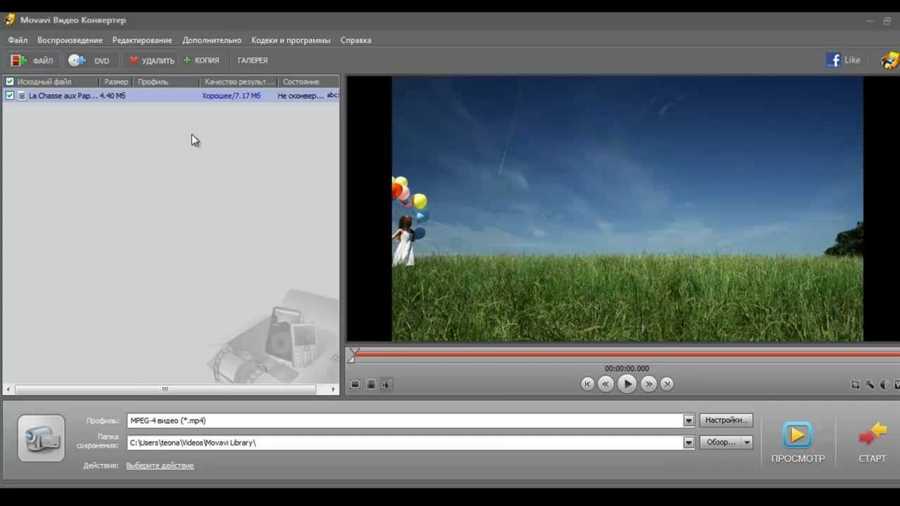Click the Facebook Like icon

833,60
